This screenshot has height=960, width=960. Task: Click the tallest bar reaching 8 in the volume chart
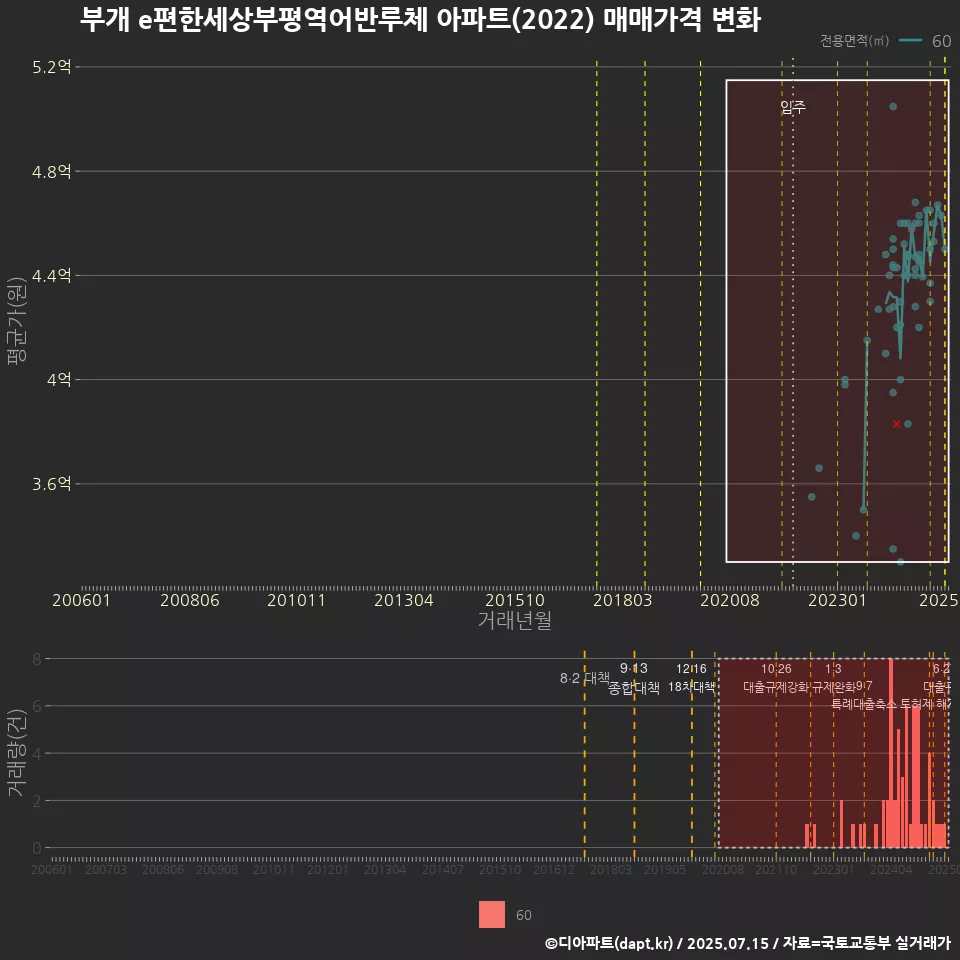point(891,753)
